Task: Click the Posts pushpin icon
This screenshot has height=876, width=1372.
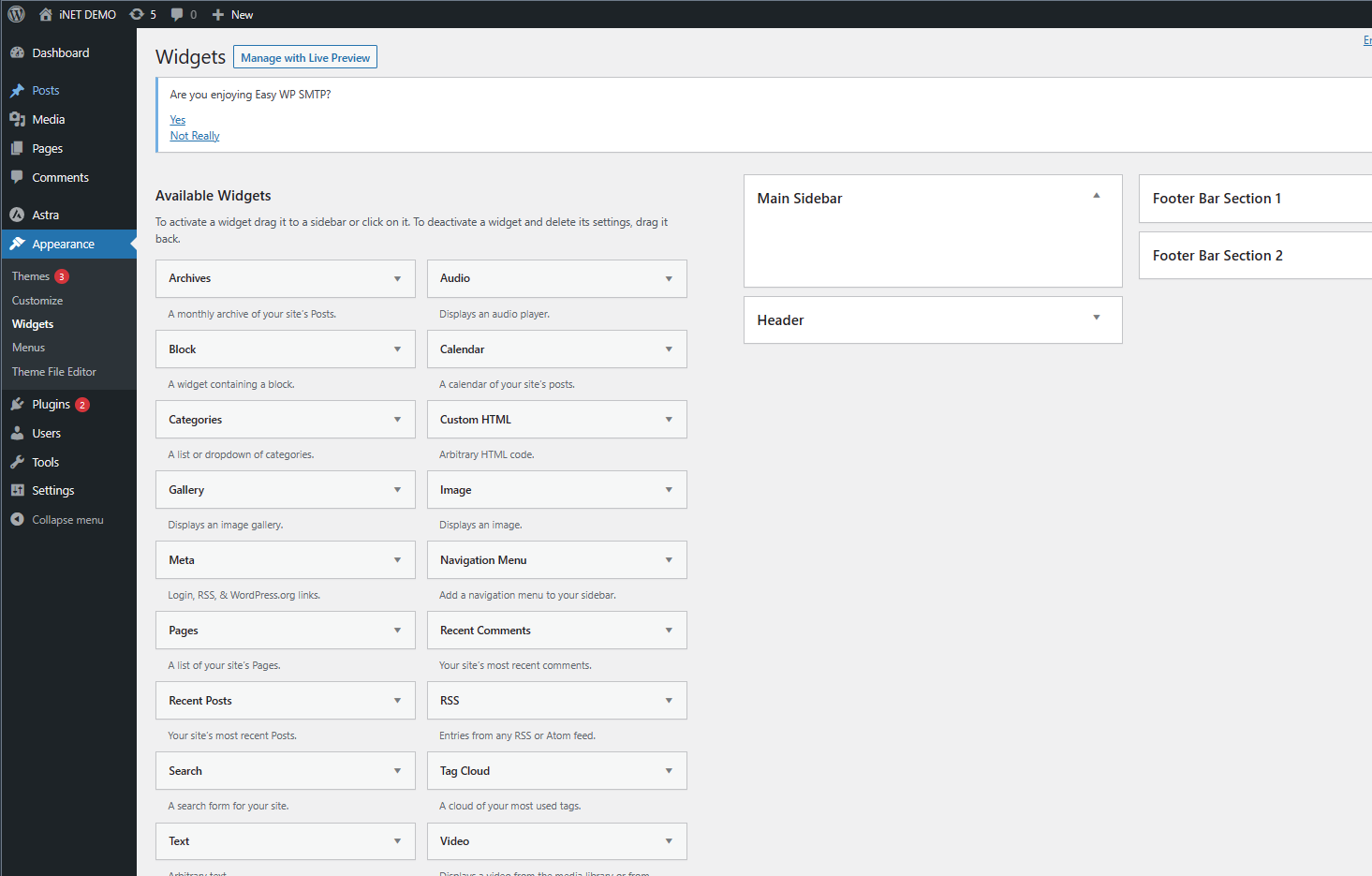Action: click(x=17, y=91)
